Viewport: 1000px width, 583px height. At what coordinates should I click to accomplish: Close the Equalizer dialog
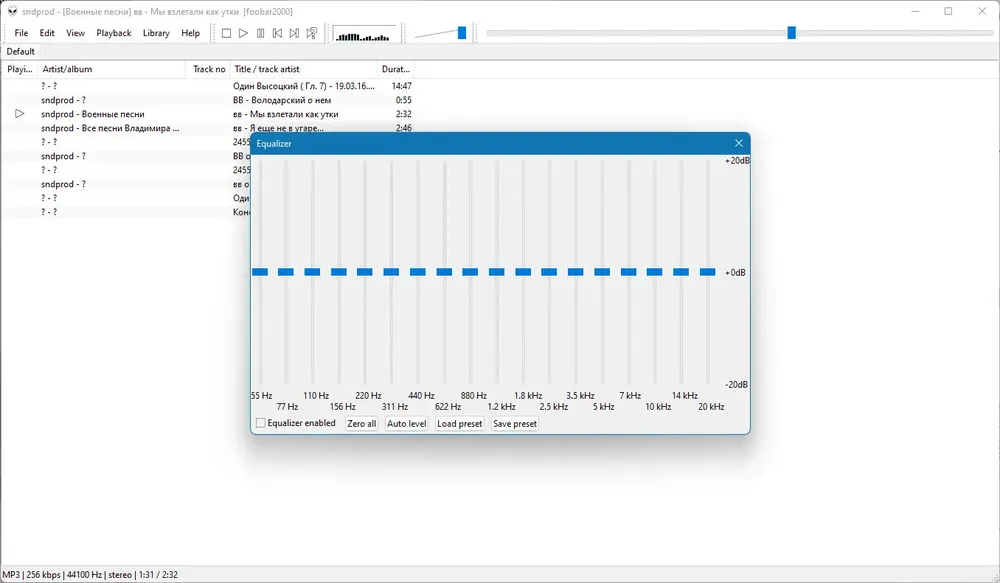coord(739,144)
